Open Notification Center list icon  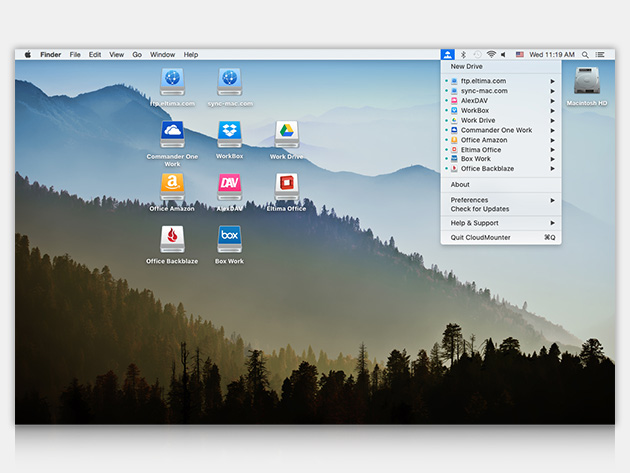coord(600,55)
